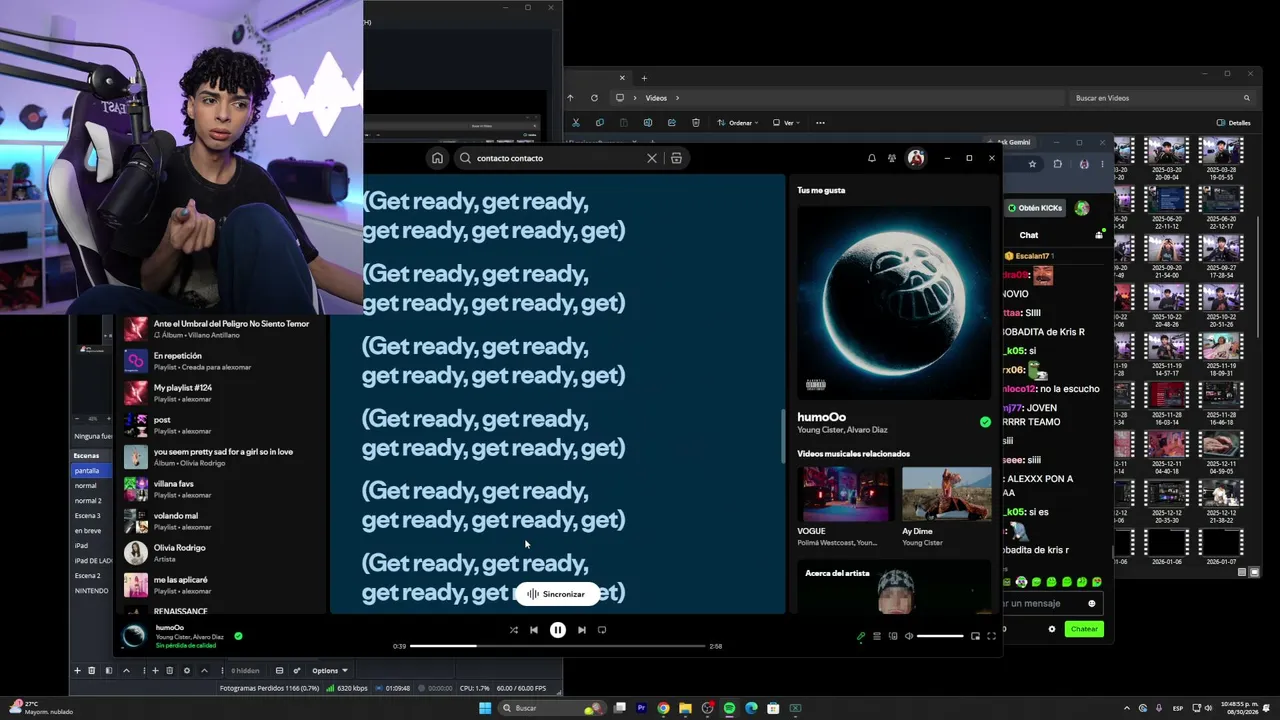This screenshot has width=1280, height=720.
Task: Toggle the lyrics microphone icon
Action: [x=861, y=636]
